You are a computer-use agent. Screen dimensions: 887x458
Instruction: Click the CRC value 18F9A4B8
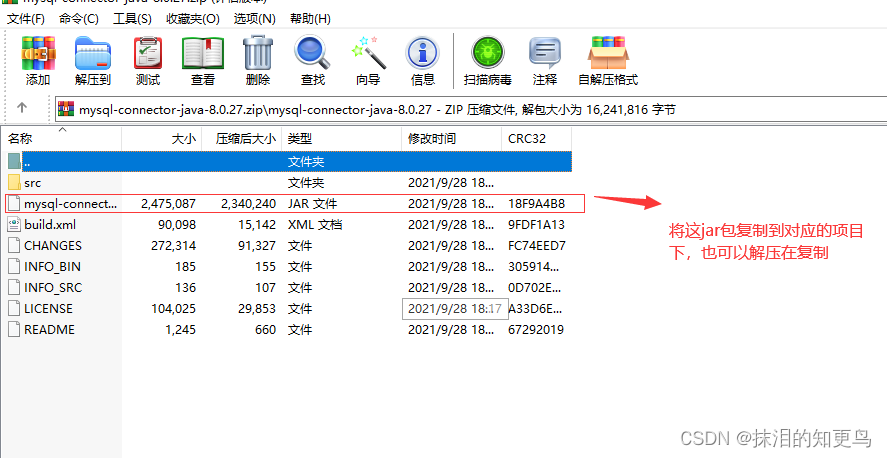pos(536,204)
